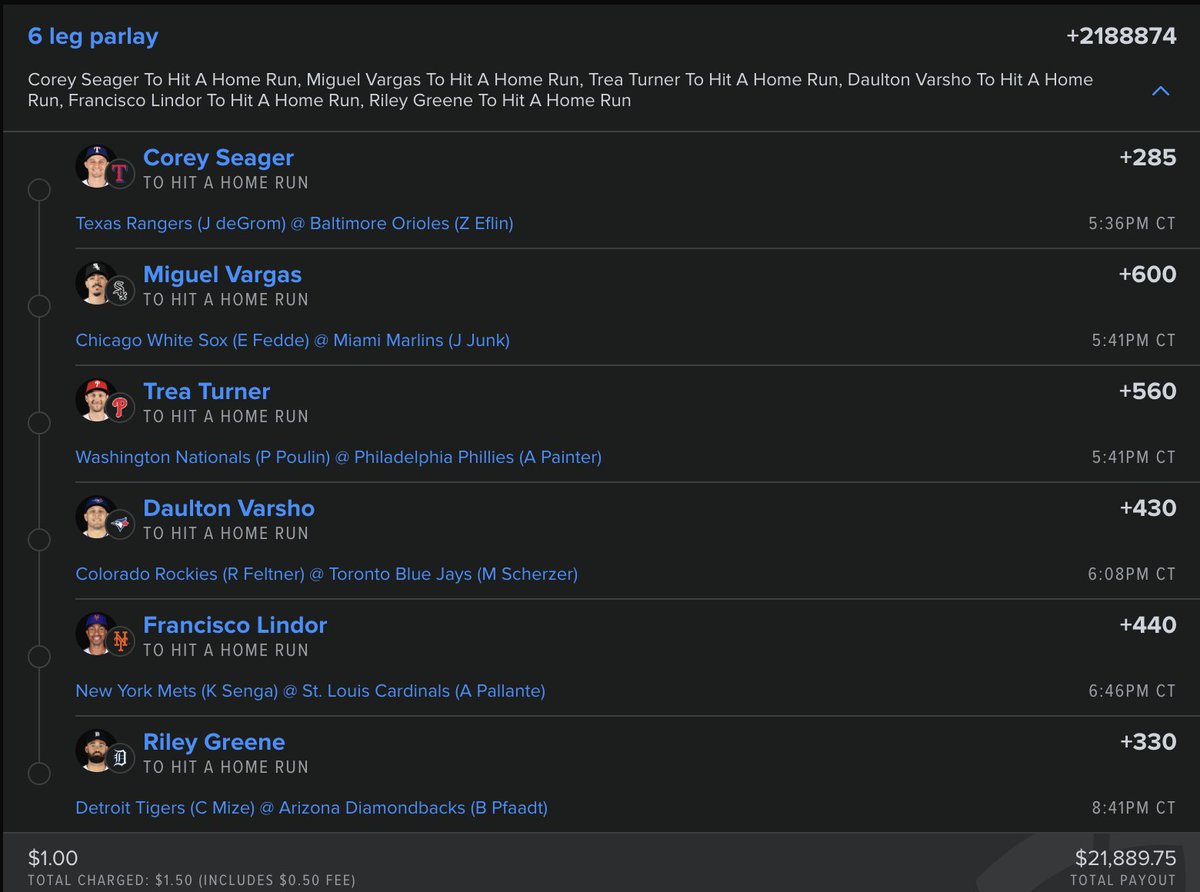Click the status circle for Riley Greene leg

tap(39, 774)
